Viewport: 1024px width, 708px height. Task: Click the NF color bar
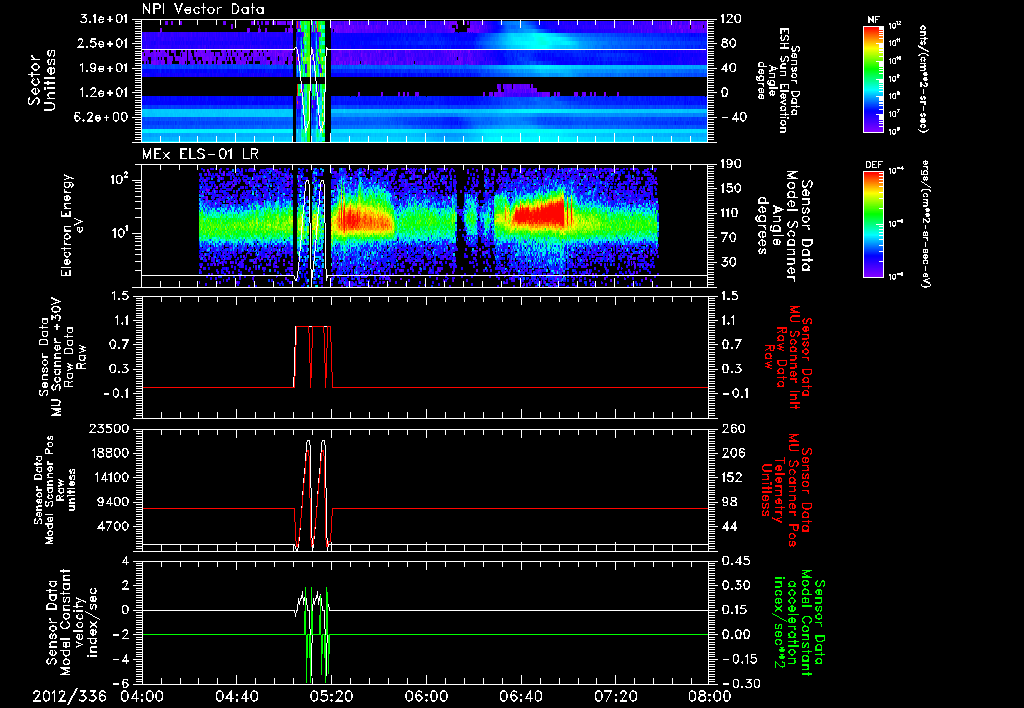874,78
